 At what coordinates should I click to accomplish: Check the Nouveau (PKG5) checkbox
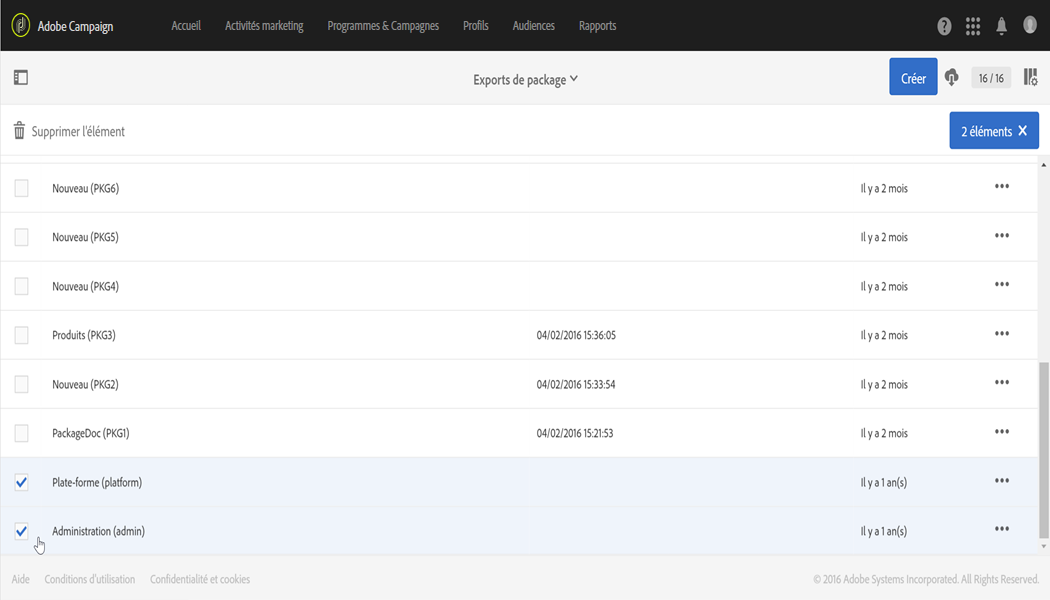(x=21, y=237)
